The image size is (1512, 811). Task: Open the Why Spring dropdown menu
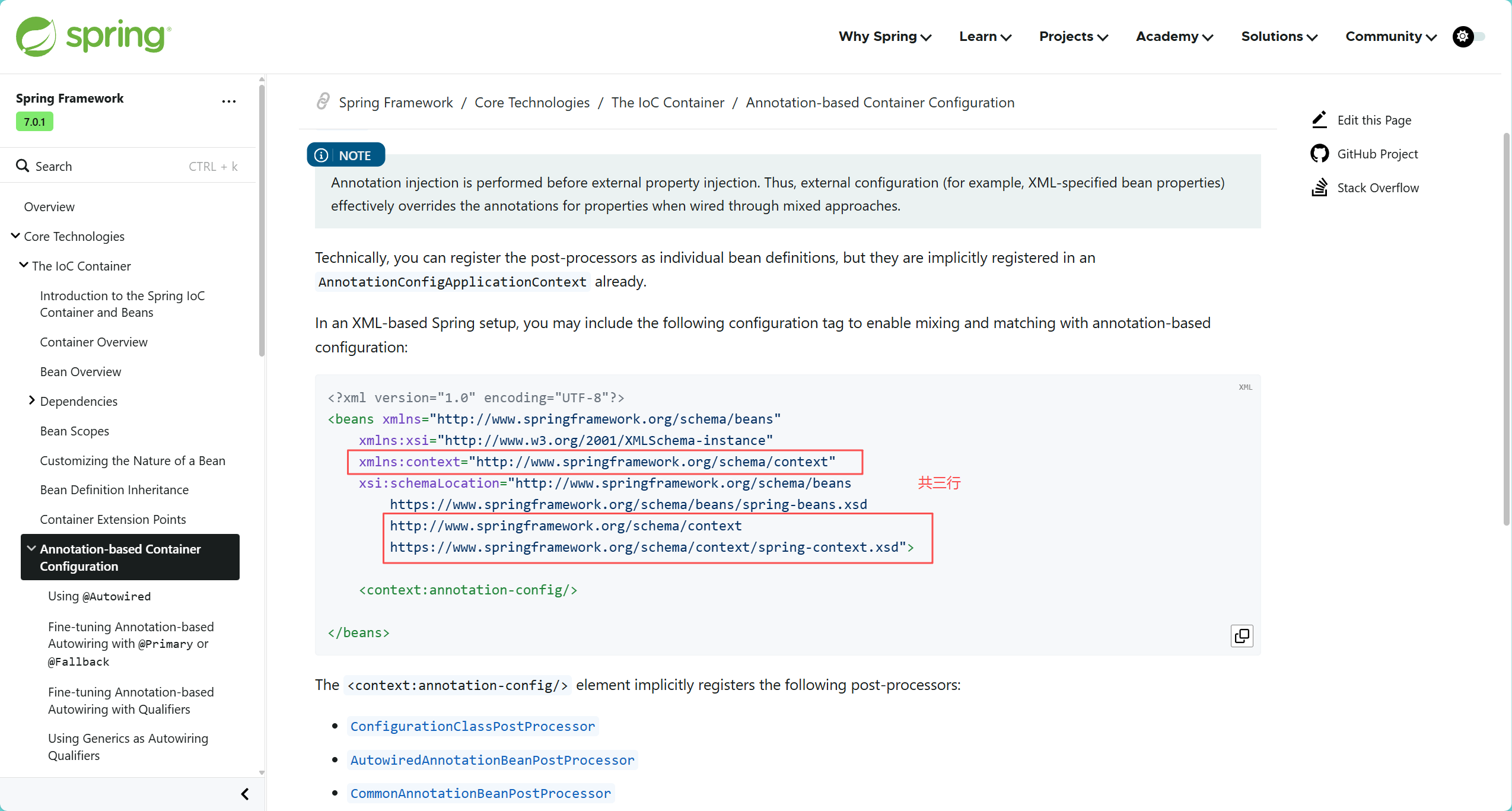click(x=884, y=36)
